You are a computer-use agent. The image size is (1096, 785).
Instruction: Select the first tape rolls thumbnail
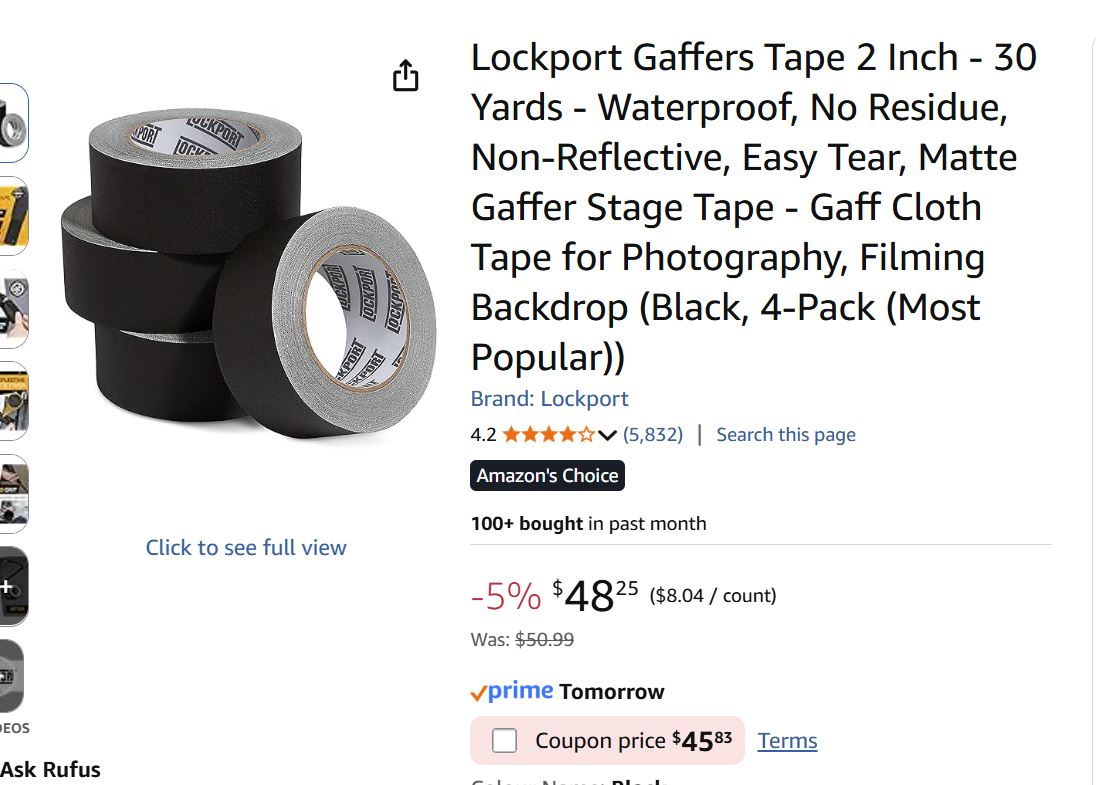(x=13, y=123)
